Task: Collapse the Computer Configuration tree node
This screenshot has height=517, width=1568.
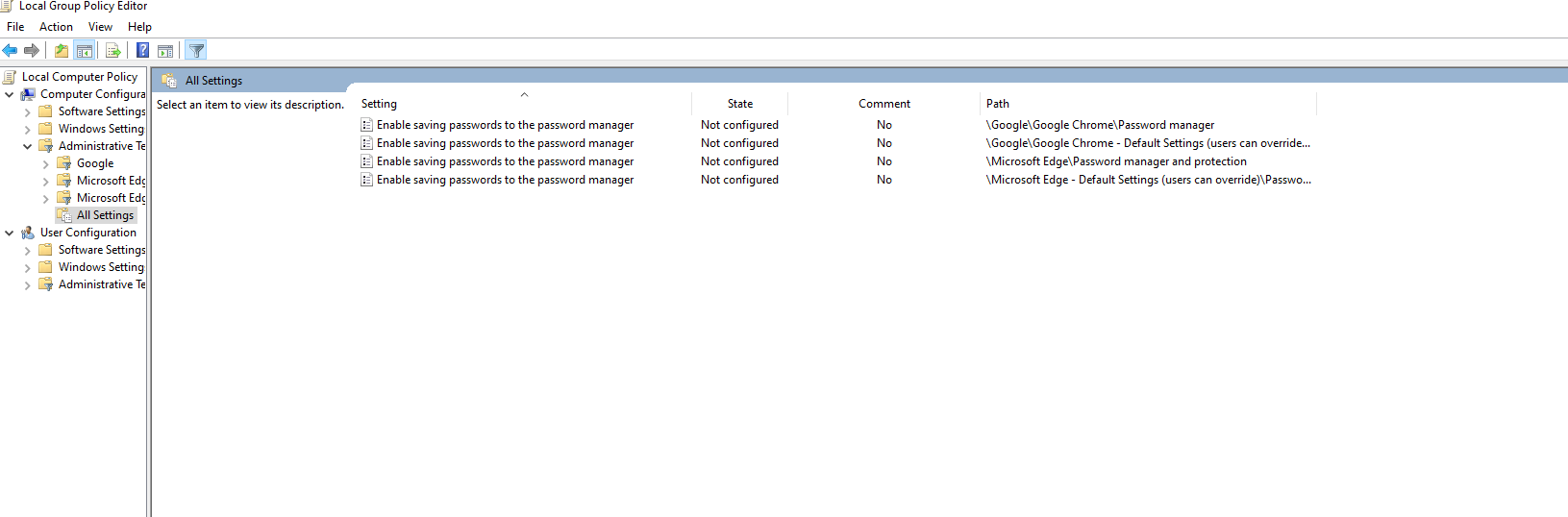Action: [x=10, y=94]
